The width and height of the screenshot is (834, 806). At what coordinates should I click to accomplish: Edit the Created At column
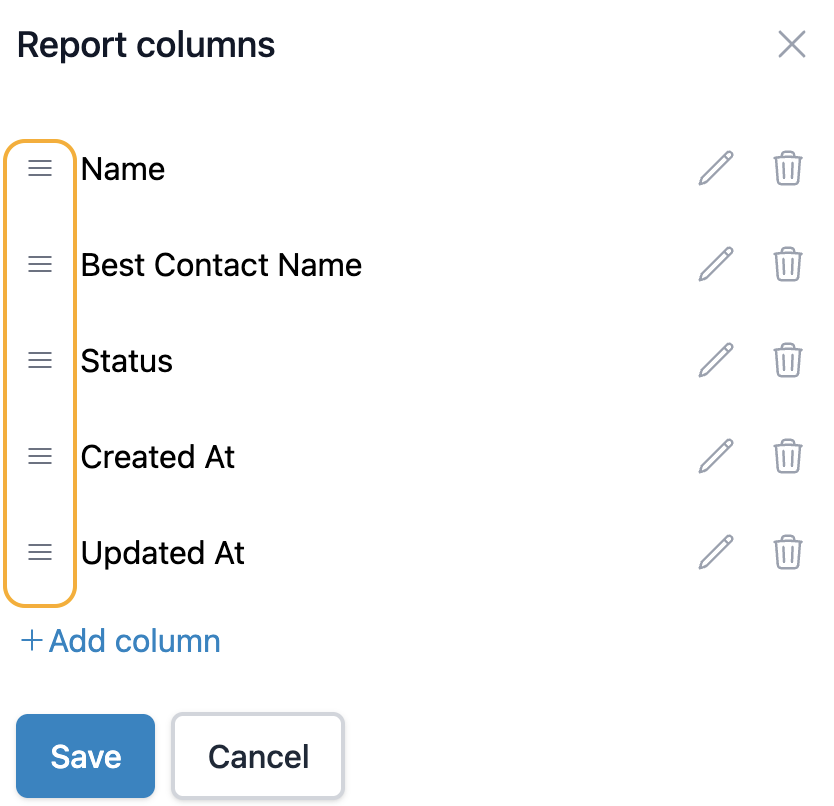pyautogui.click(x=716, y=457)
